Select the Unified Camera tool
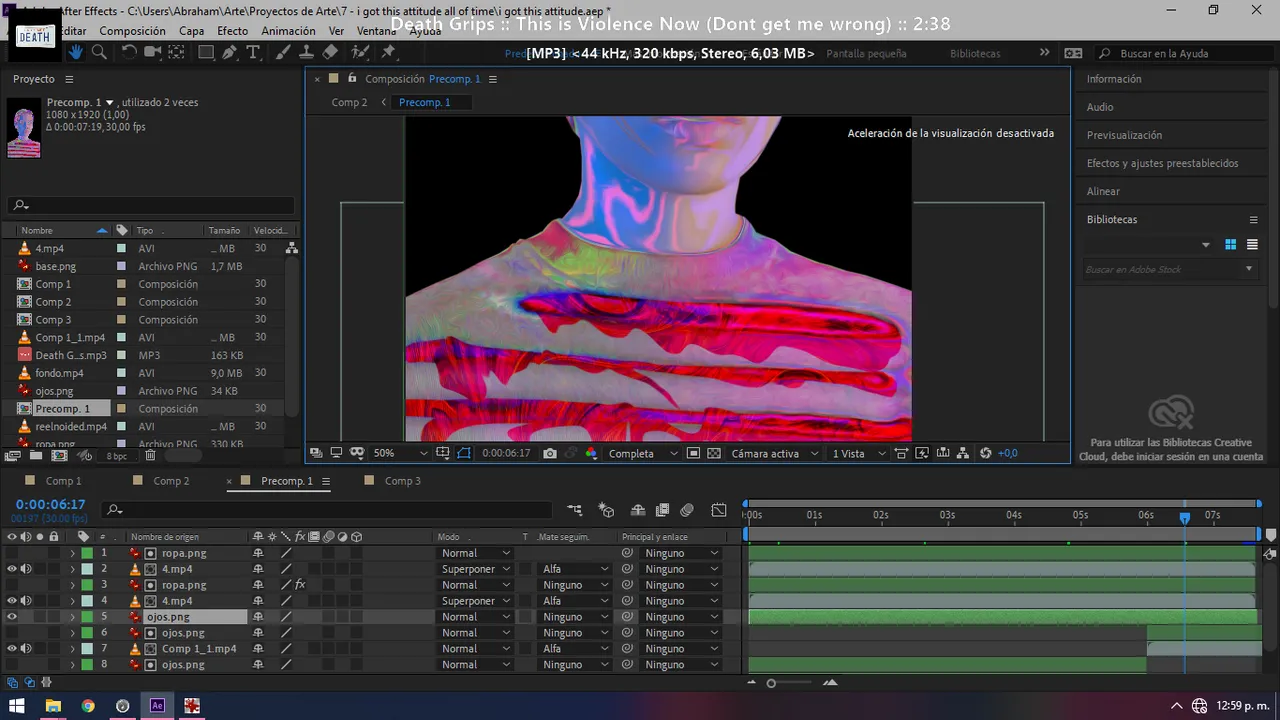Image resolution: width=1280 pixels, height=720 pixels. pyautogui.click(x=153, y=53)
